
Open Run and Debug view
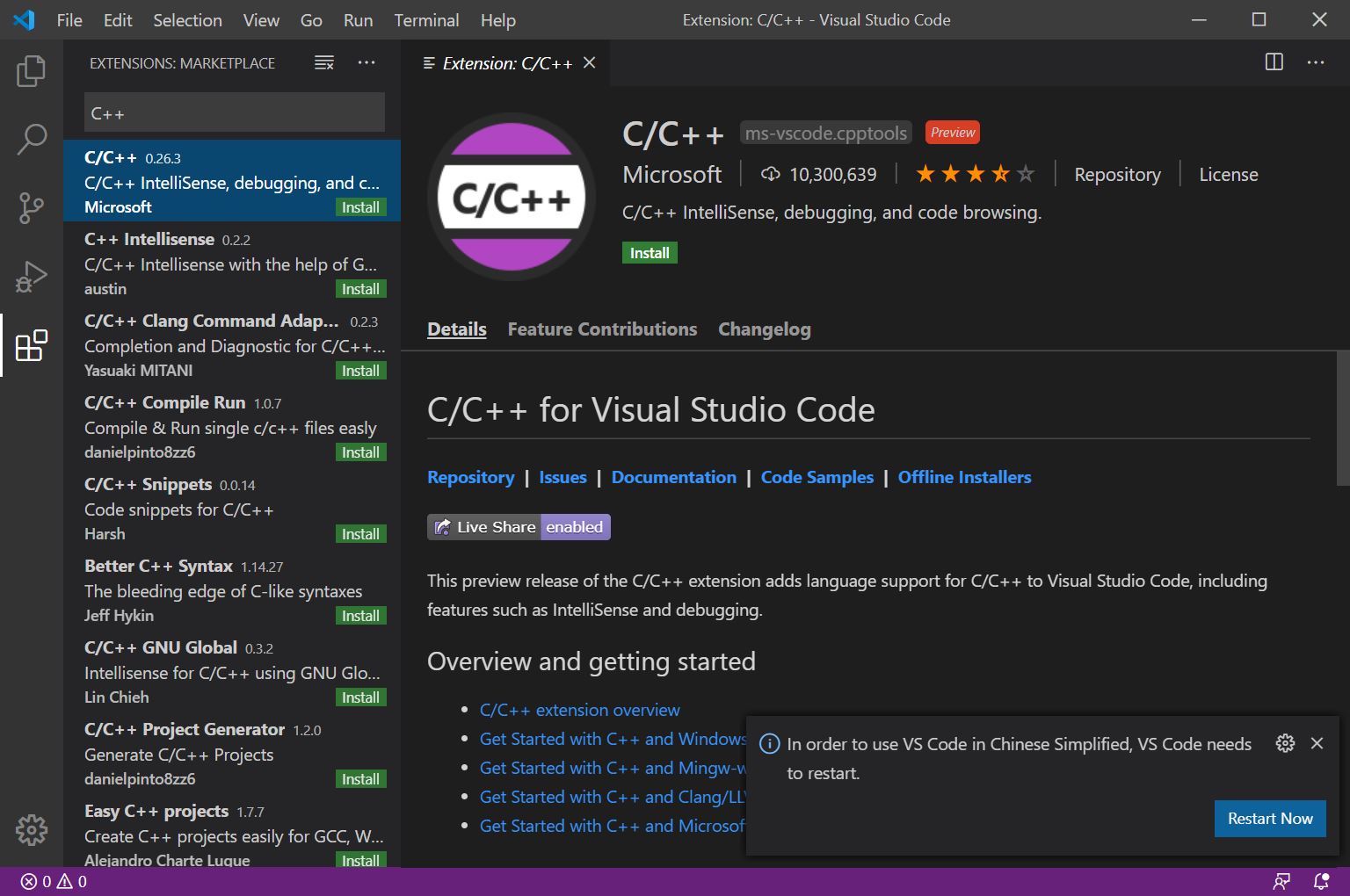[31, 277]
